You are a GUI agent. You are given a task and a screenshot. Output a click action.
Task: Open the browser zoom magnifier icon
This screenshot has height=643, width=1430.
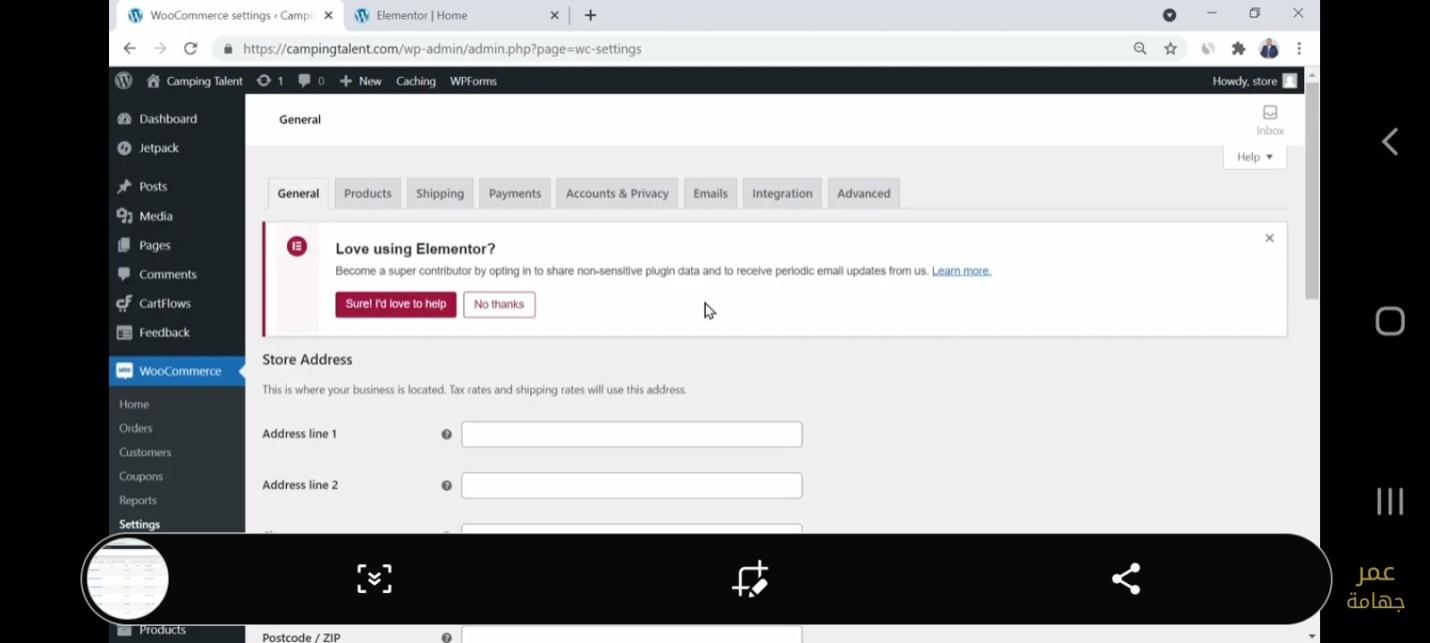tap(1140, 48)
